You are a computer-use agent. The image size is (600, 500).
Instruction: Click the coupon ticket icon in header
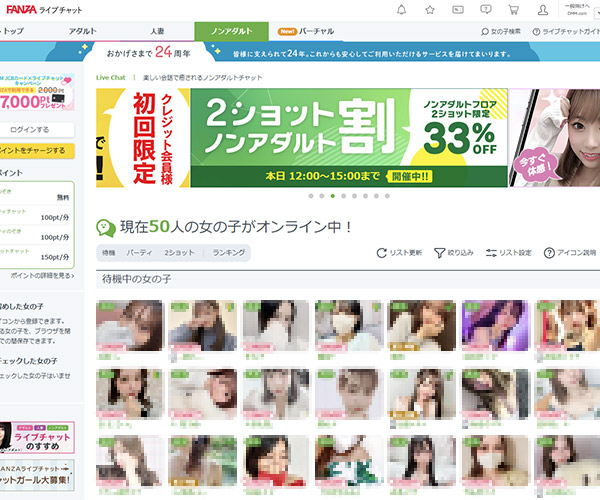click(x=458, y=10)
